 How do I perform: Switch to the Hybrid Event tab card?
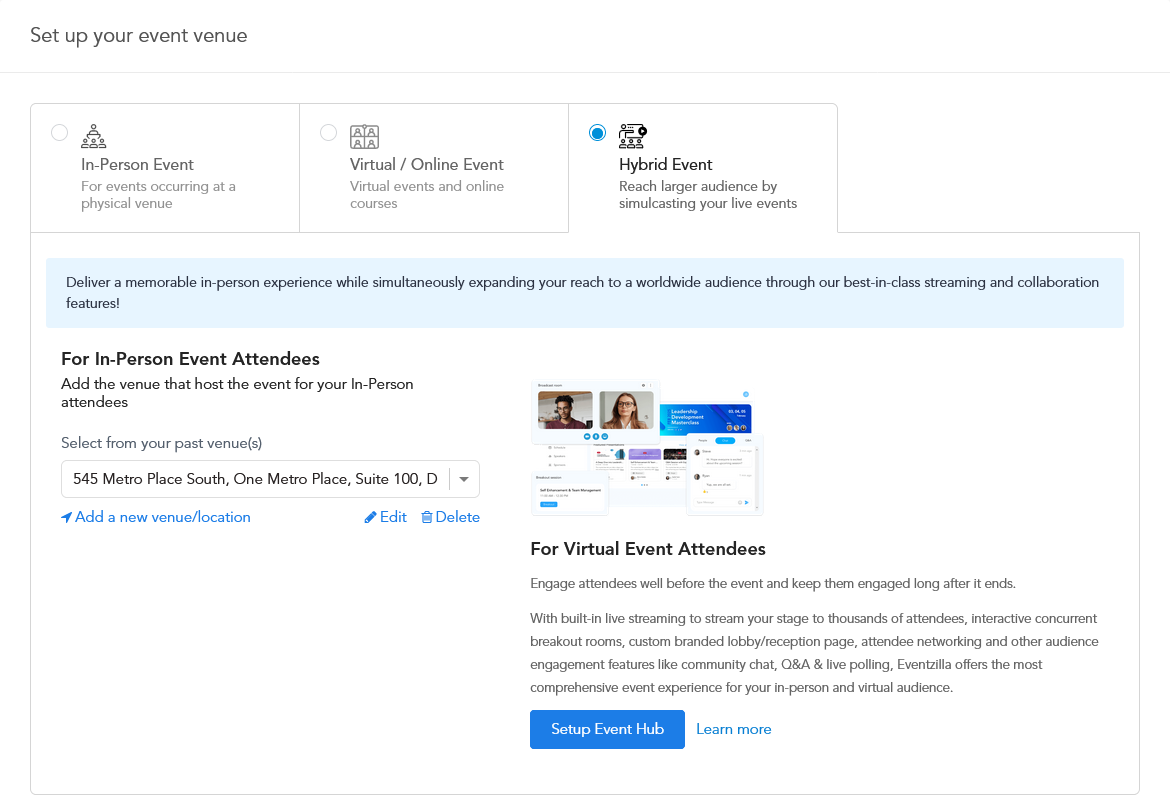coord(702,168)
